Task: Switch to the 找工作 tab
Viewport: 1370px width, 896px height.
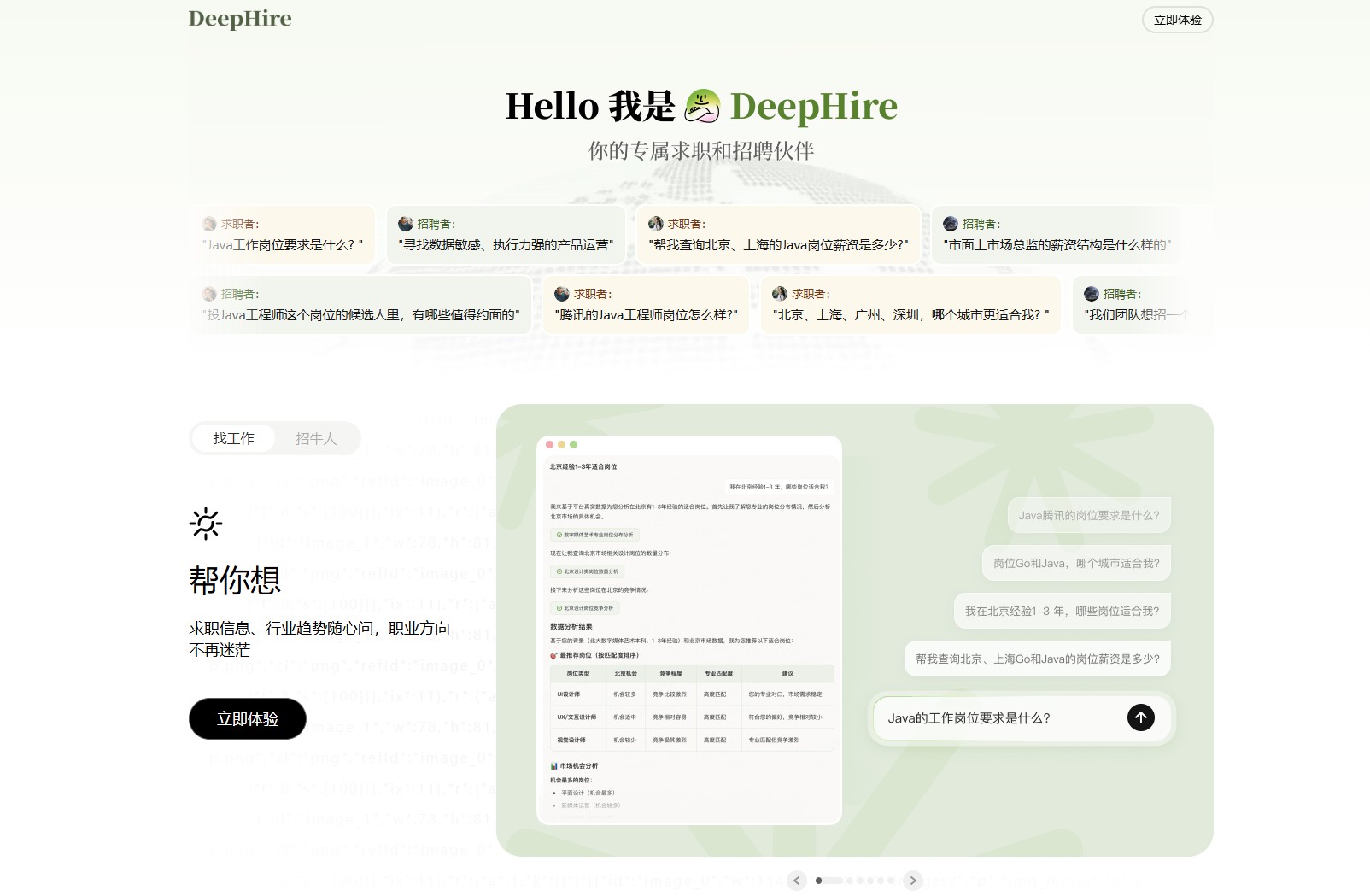Action: (234, 438)
